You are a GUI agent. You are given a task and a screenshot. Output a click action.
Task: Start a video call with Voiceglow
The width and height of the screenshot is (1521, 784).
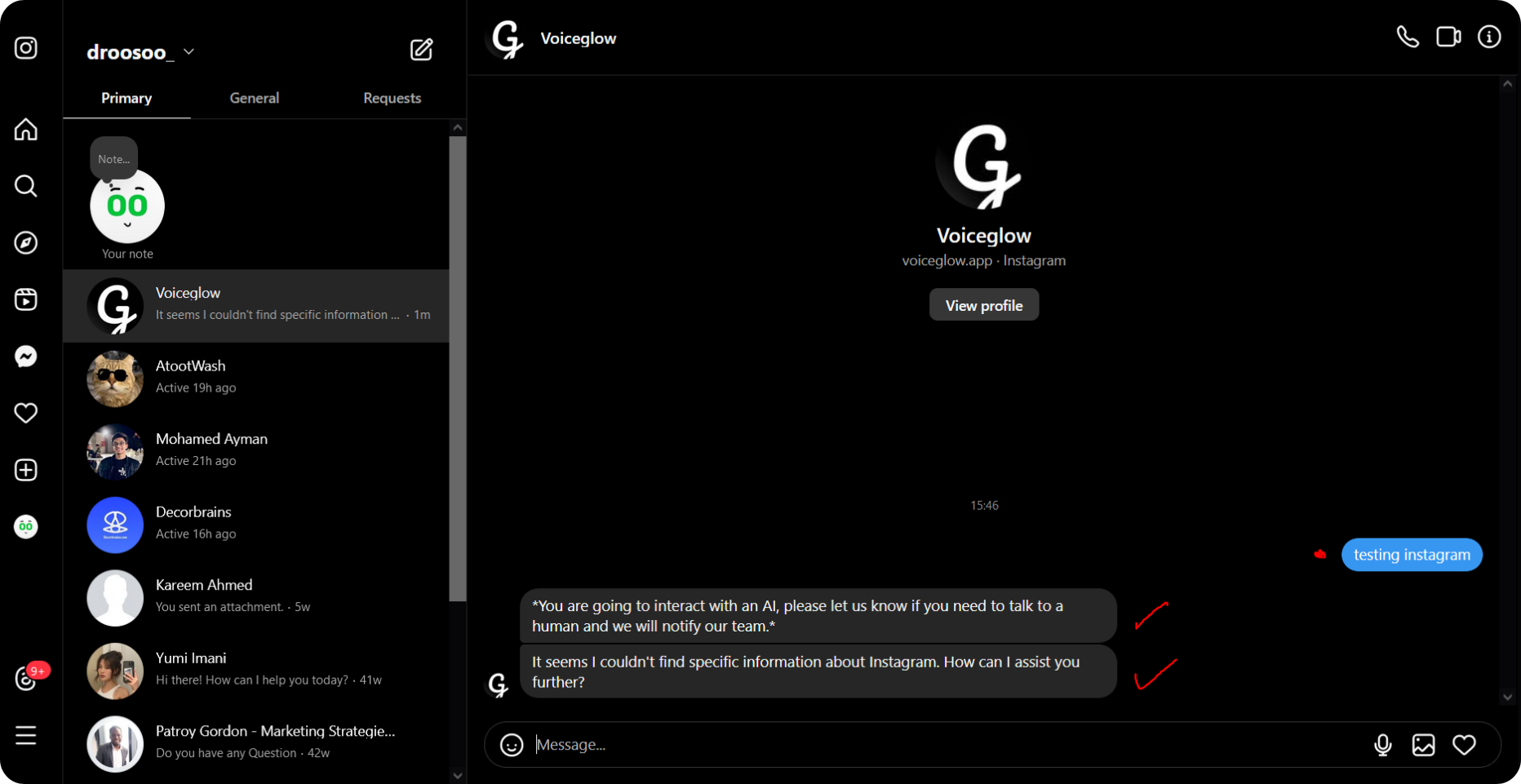[x=1448, y=37]
